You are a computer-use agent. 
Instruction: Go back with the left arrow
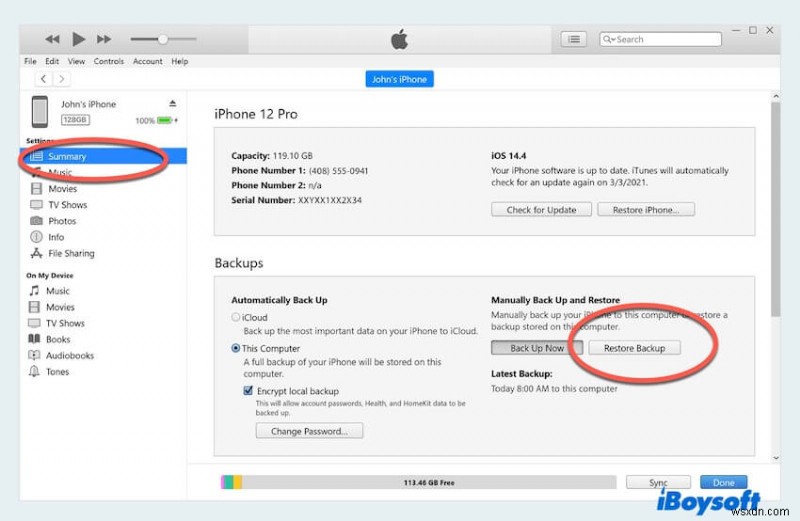[43, 79]
